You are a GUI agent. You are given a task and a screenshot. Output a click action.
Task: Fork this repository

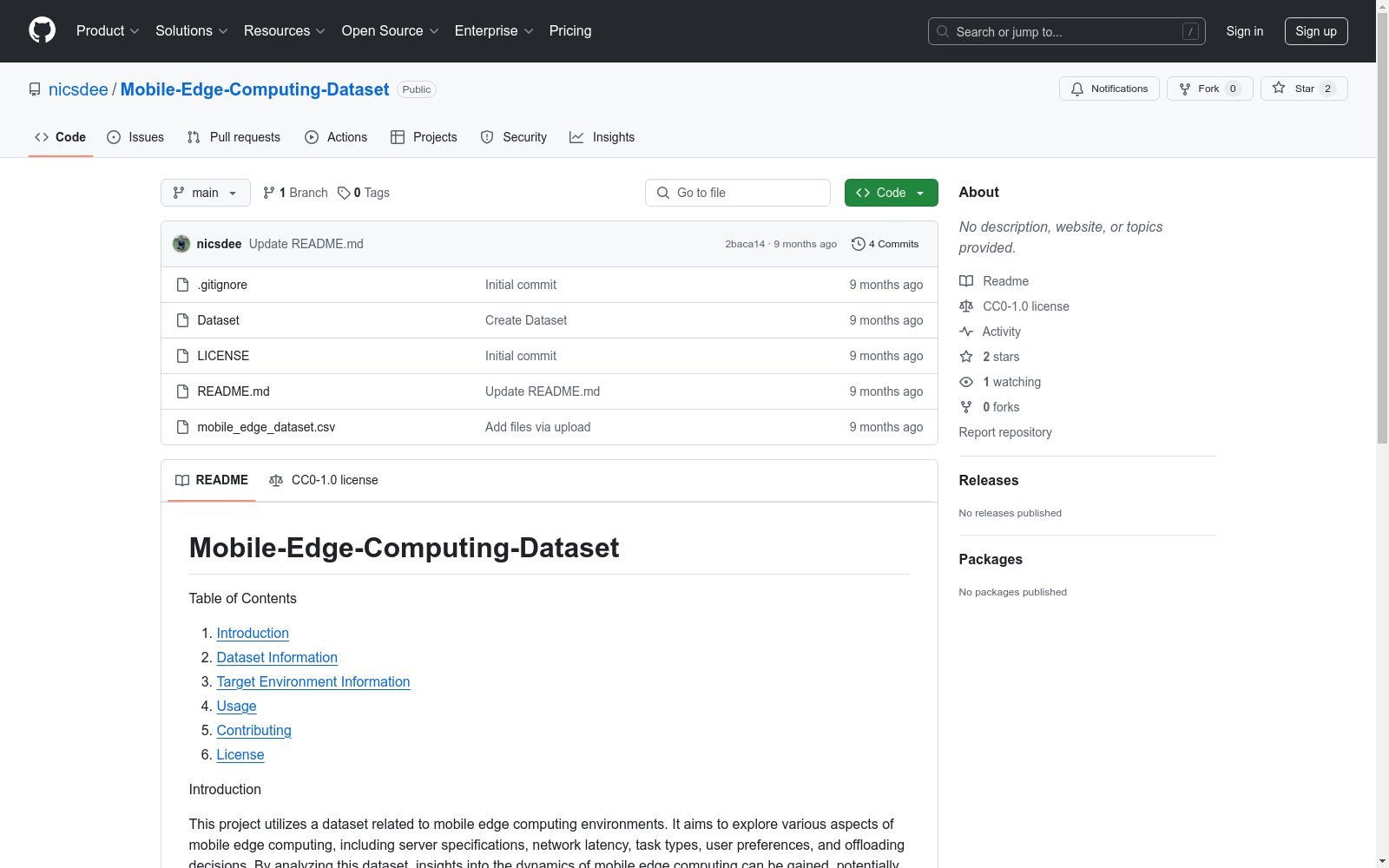pyautogui.click(x=1210, y=89)
